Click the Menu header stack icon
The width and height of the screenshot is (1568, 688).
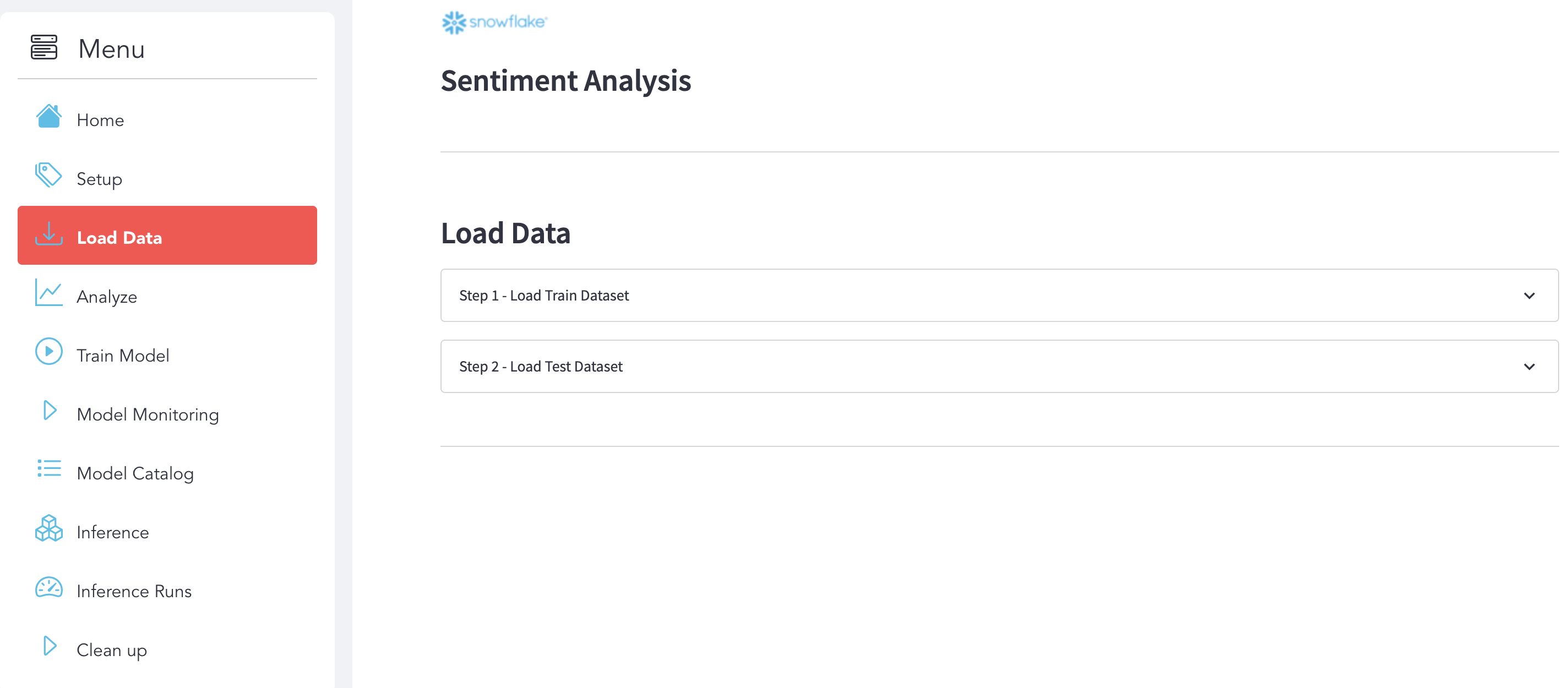point(44,47)
